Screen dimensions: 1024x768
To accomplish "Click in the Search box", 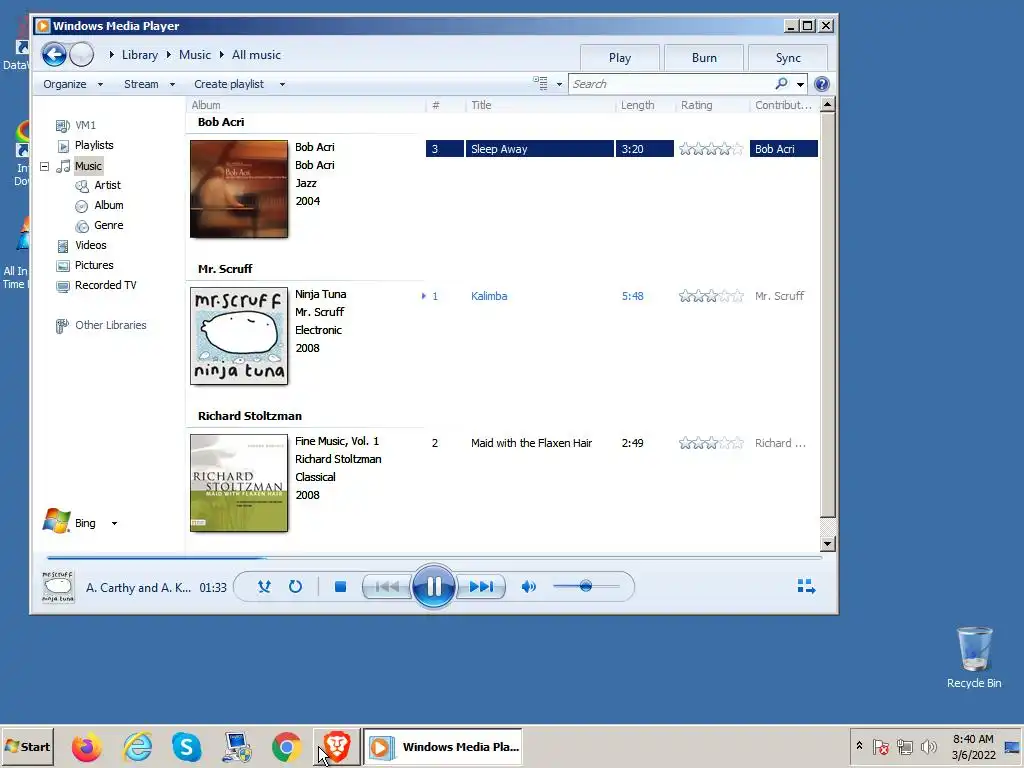I will click(x=673, y=84).
